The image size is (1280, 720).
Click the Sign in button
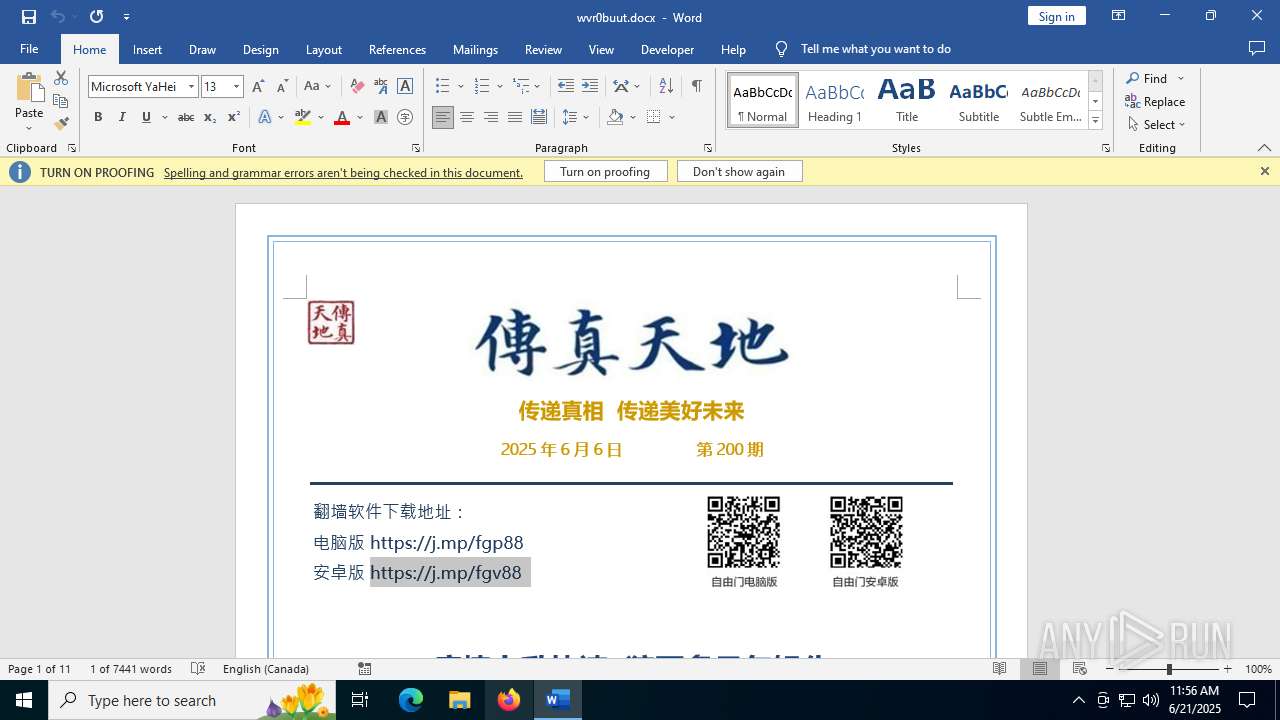tap(1056, 16)
